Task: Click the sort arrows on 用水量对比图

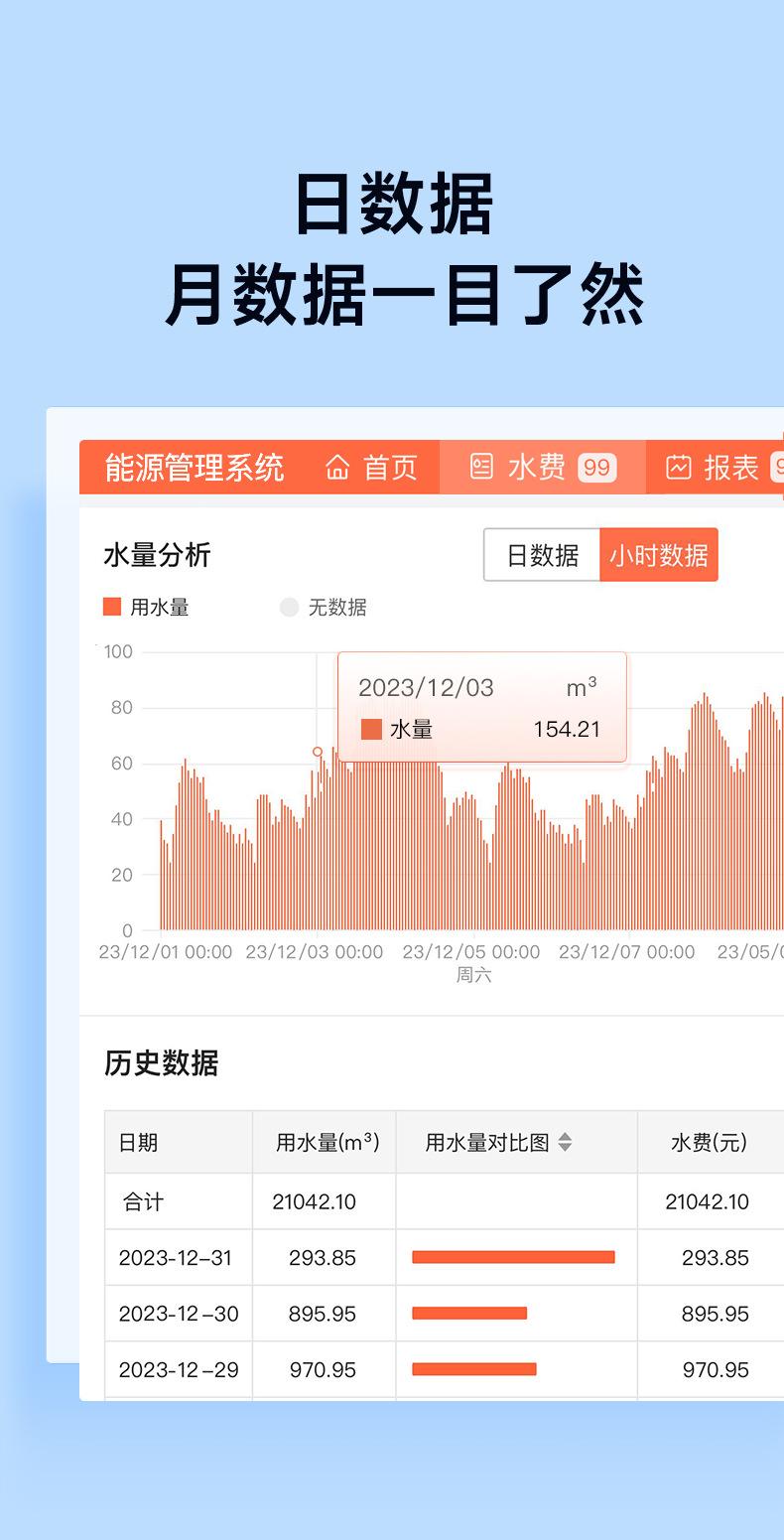Action: point(565,1143)
